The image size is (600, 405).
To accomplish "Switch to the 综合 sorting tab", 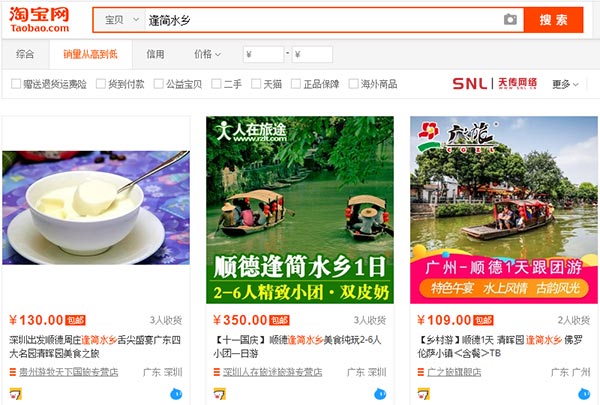I will pos(25,54).
